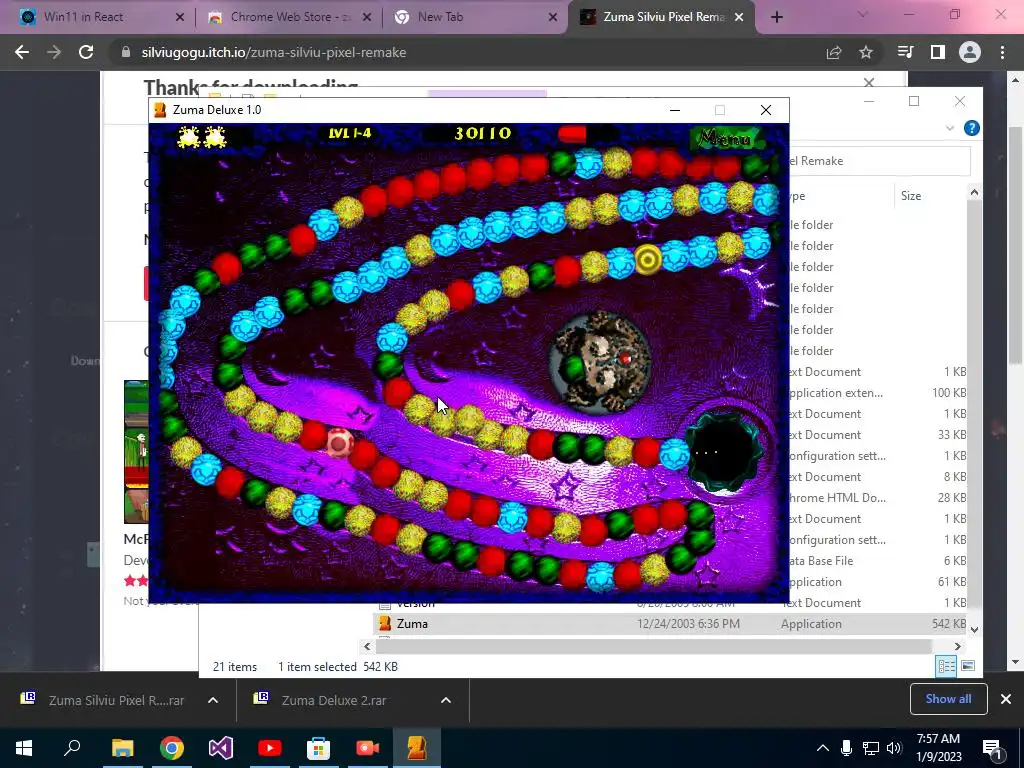Open taskbar Search
Screen dimensions: 1024x768
pos(72,748)
